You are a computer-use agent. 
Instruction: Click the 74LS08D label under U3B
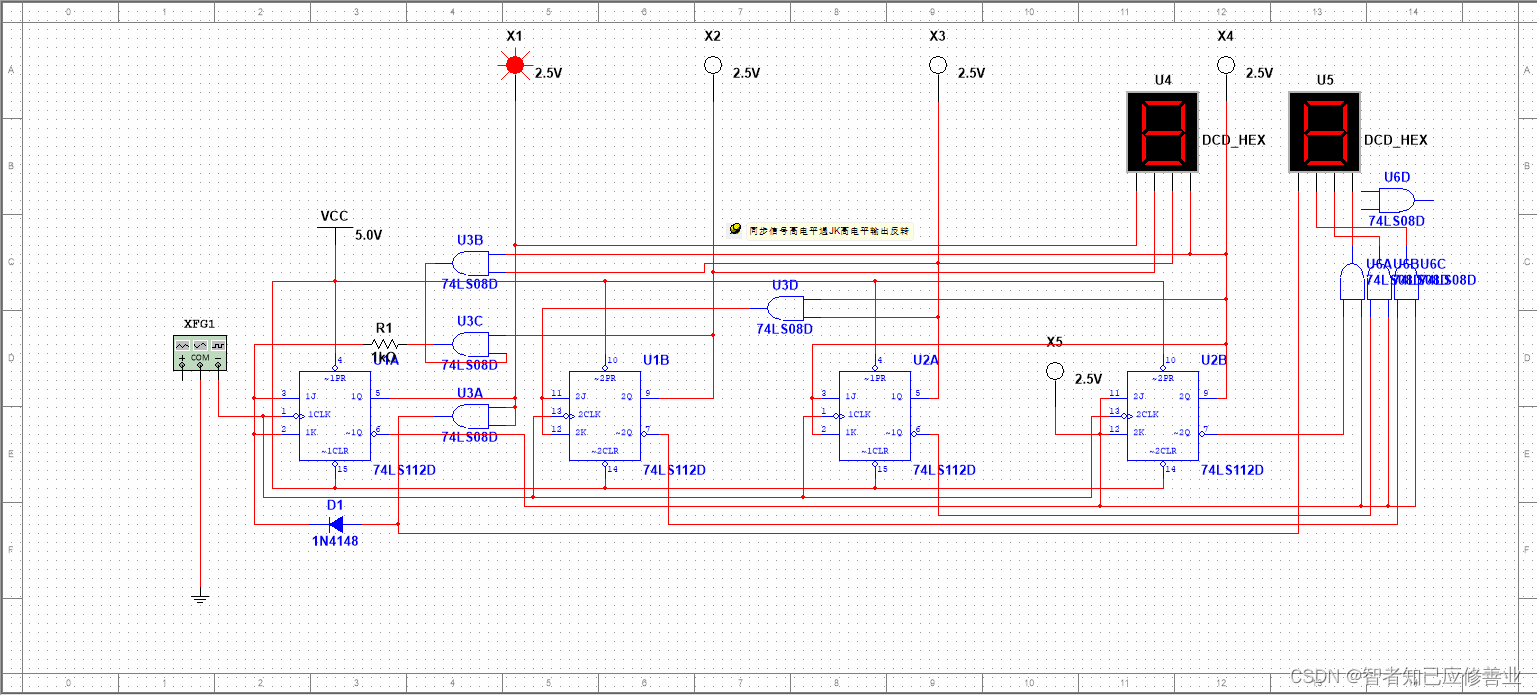click(469, 284)
